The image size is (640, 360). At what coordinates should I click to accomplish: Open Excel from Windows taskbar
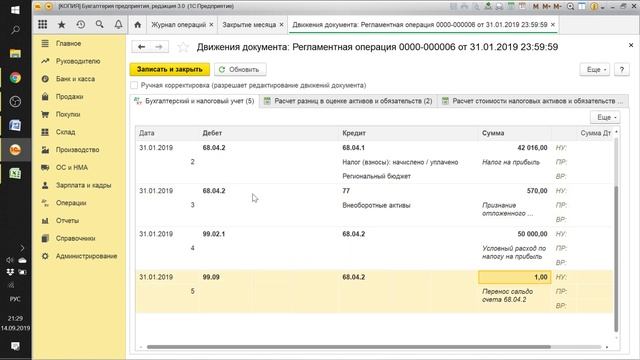[16, 173]
